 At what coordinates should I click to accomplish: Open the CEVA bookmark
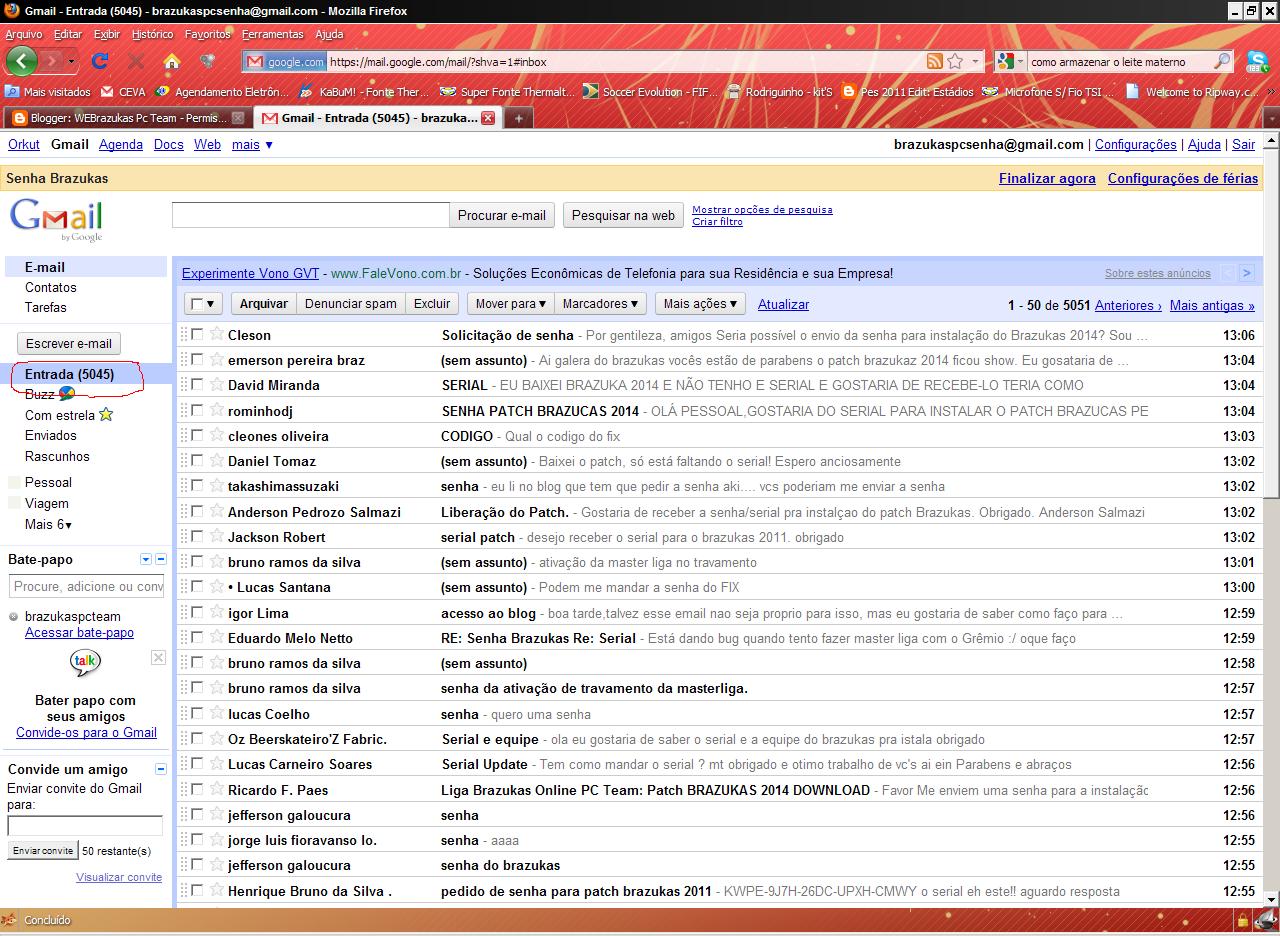point(123,91)
